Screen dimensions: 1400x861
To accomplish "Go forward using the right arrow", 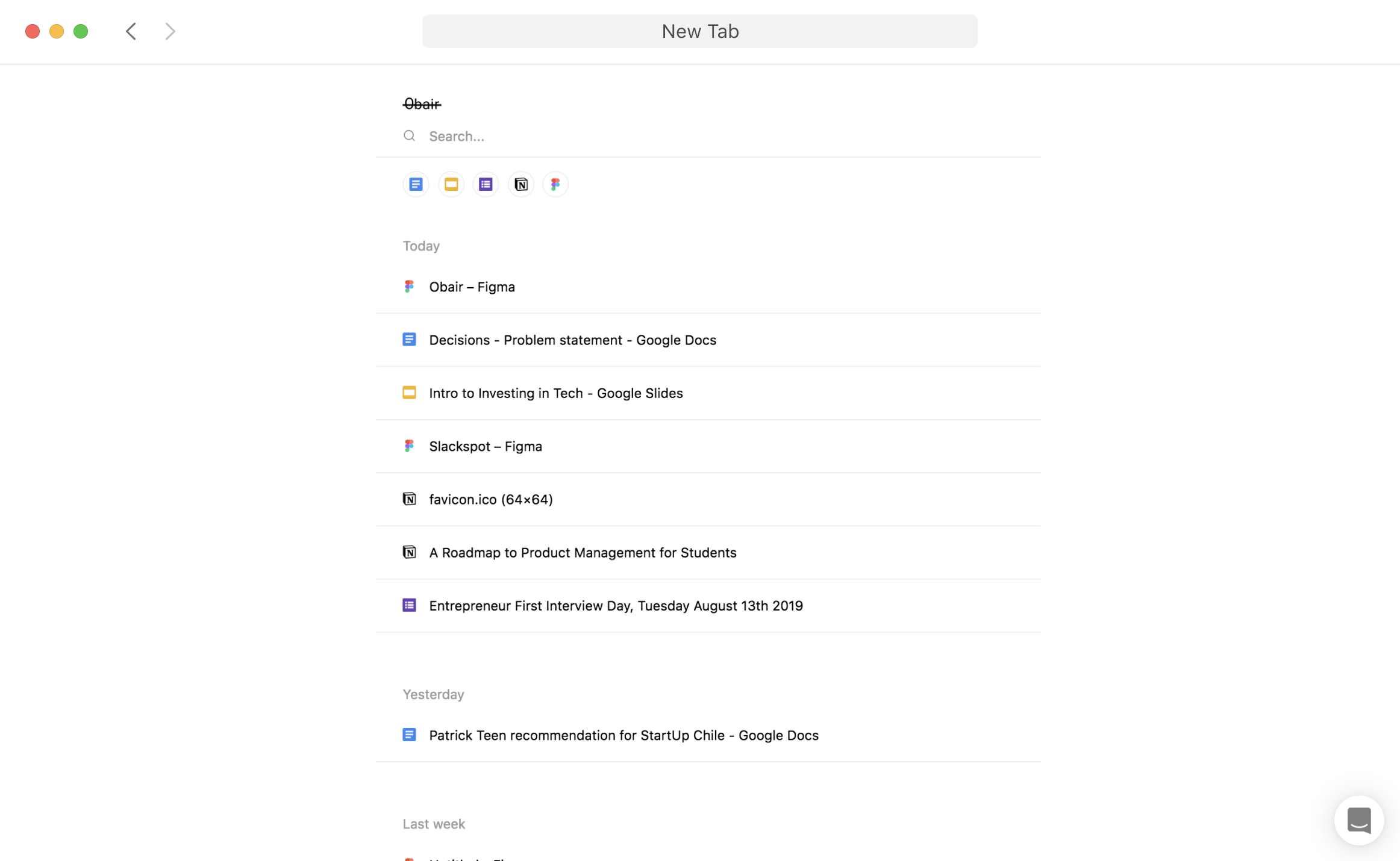I will coord(170,31).
